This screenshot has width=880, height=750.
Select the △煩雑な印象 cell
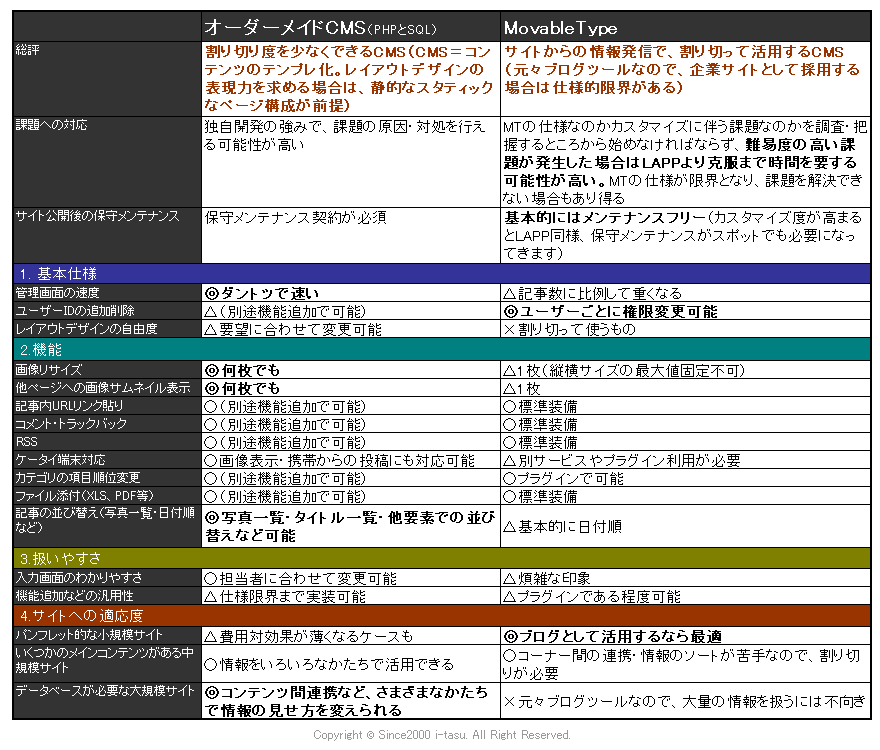pos(554,578)
